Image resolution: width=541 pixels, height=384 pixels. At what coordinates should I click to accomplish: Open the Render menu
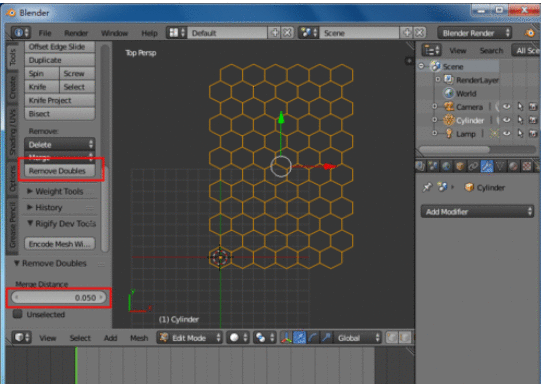tap(76, 33)
